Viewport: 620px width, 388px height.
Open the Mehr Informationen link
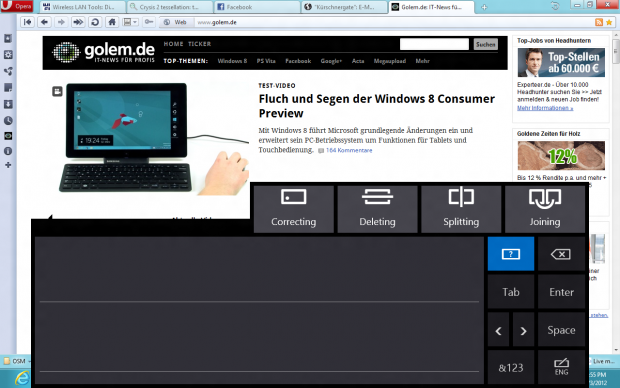[x=545, y=108]
